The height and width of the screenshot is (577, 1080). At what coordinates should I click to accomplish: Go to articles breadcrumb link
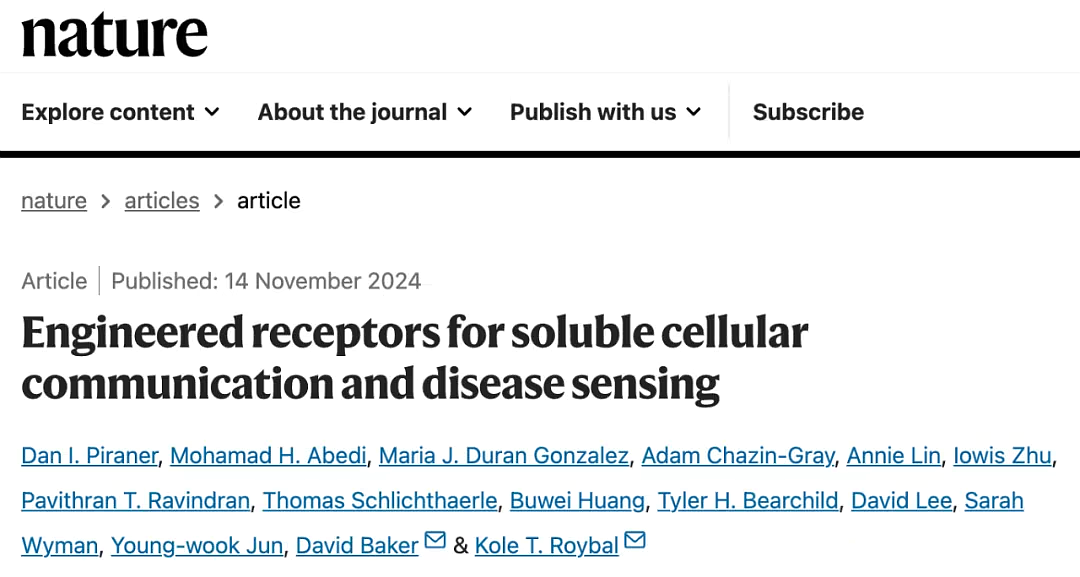click(162, 201)
